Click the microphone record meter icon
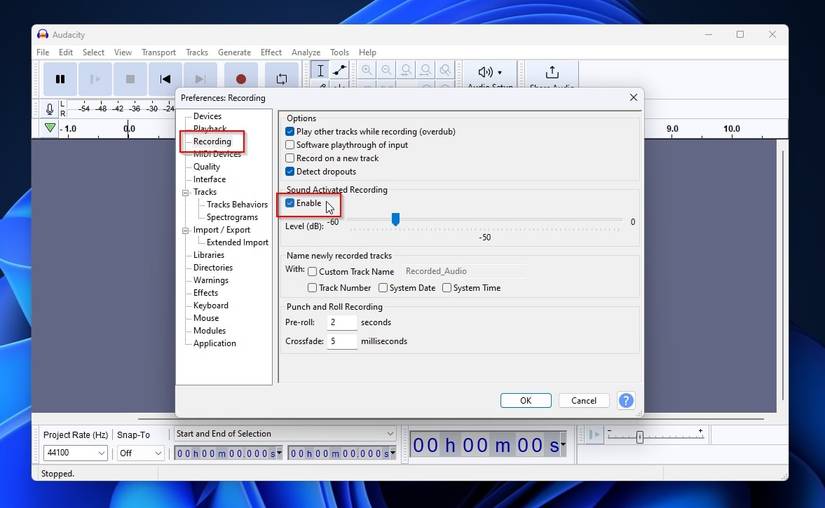This screenshot has width=825, height=508. pos(49,109)
